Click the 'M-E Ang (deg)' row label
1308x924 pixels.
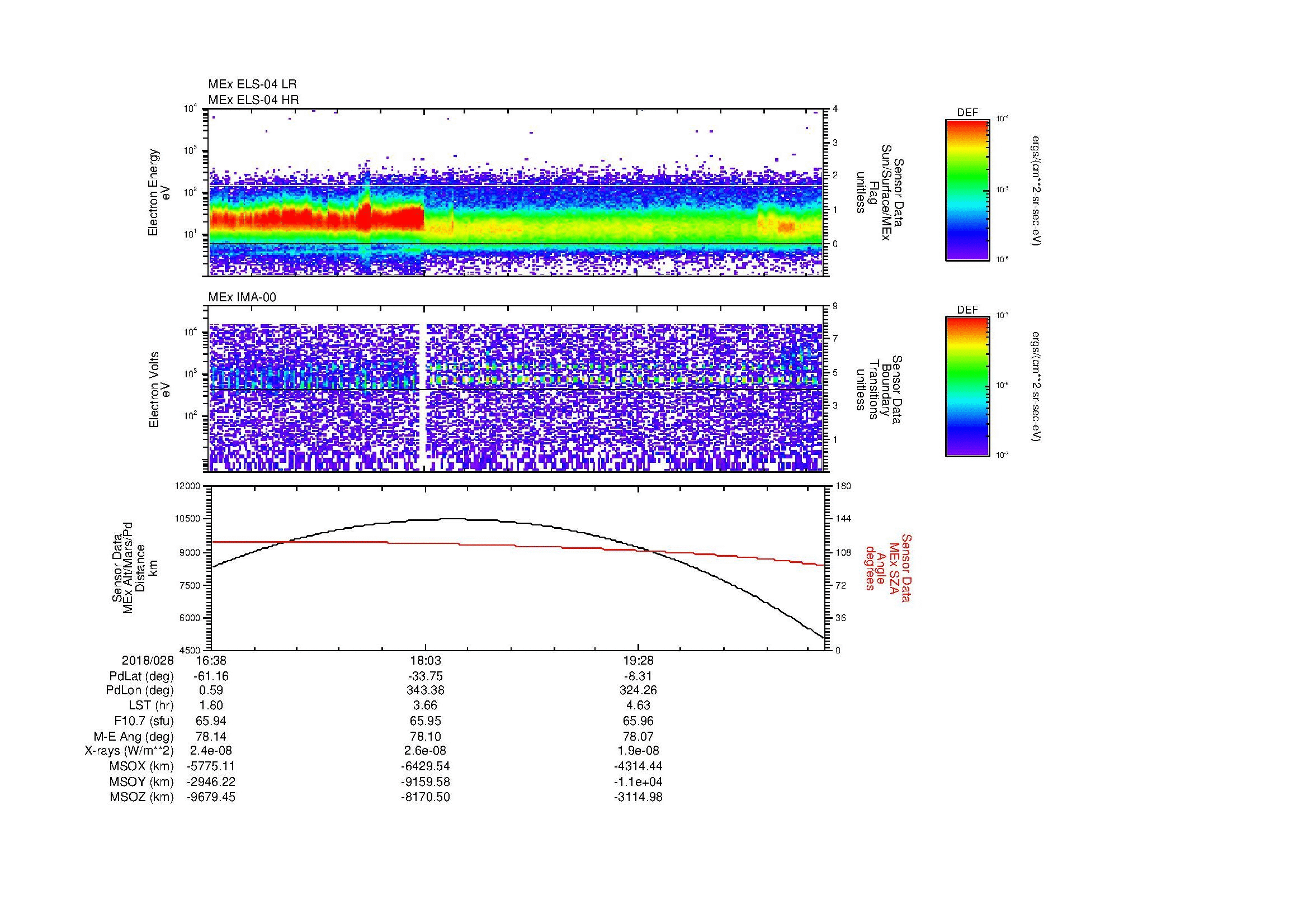tap(133, 736)
